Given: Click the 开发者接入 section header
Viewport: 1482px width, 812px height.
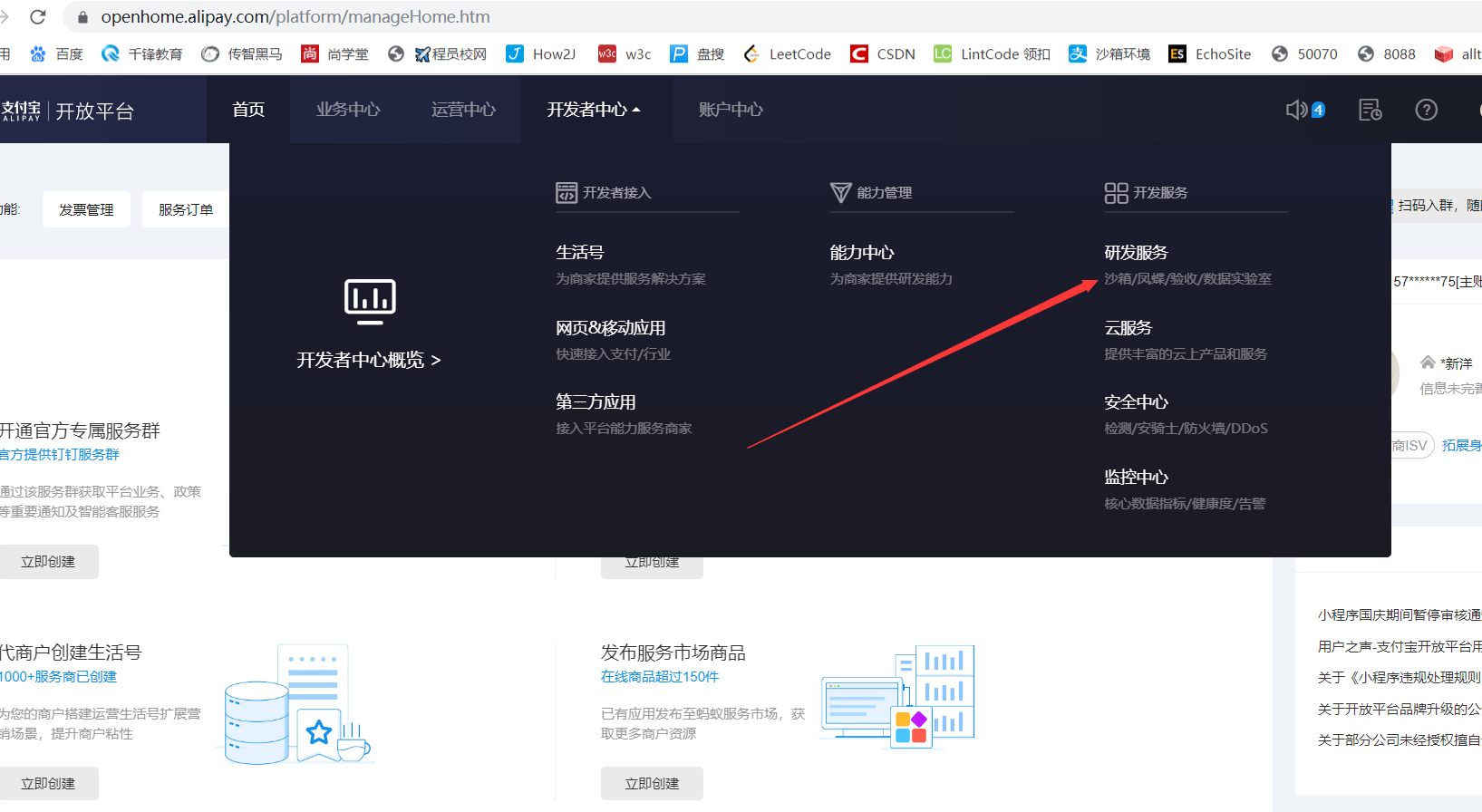Looking at the screenshot, I should [x=604, y=192].
